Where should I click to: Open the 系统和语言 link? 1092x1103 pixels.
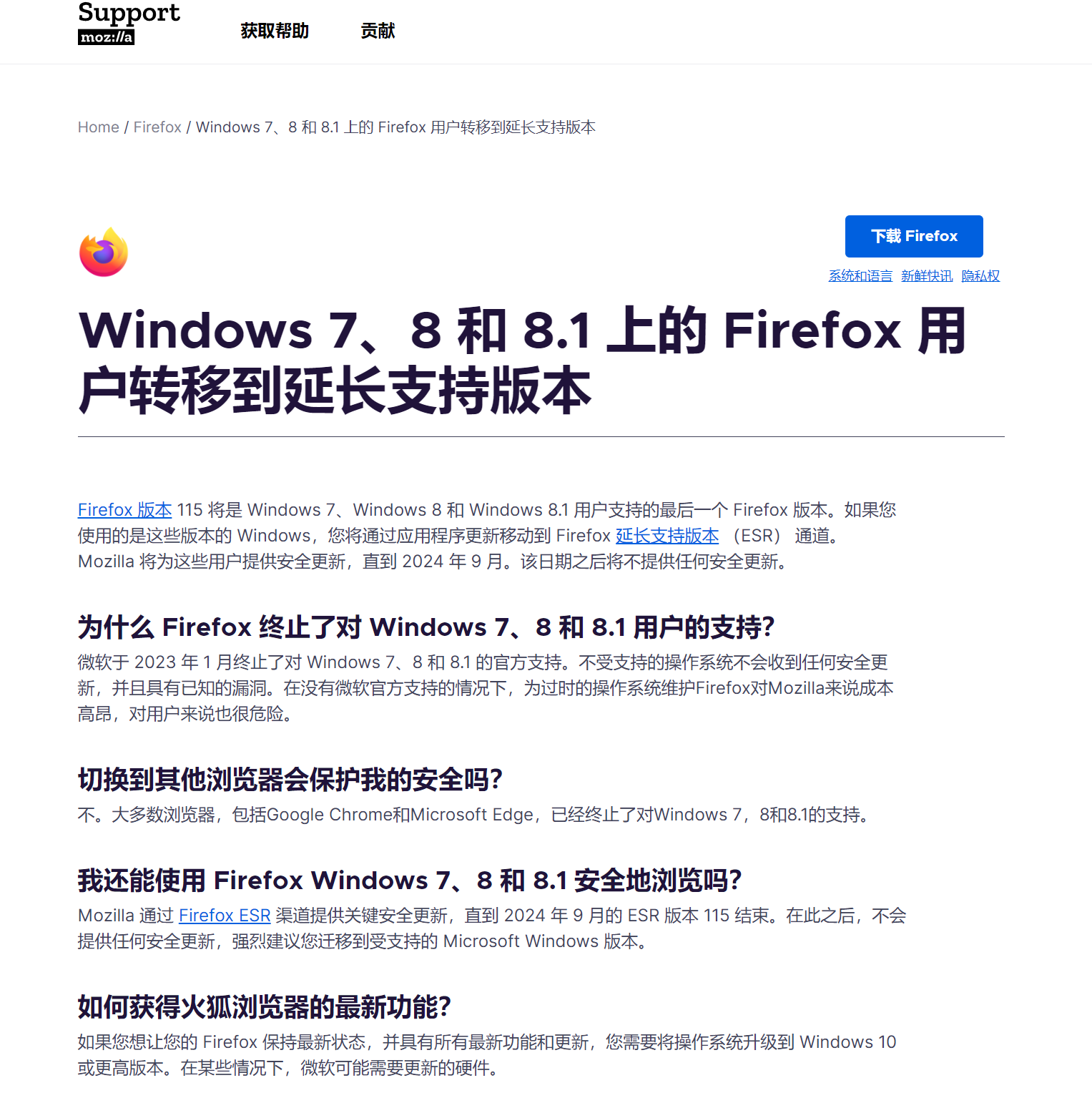860,275
